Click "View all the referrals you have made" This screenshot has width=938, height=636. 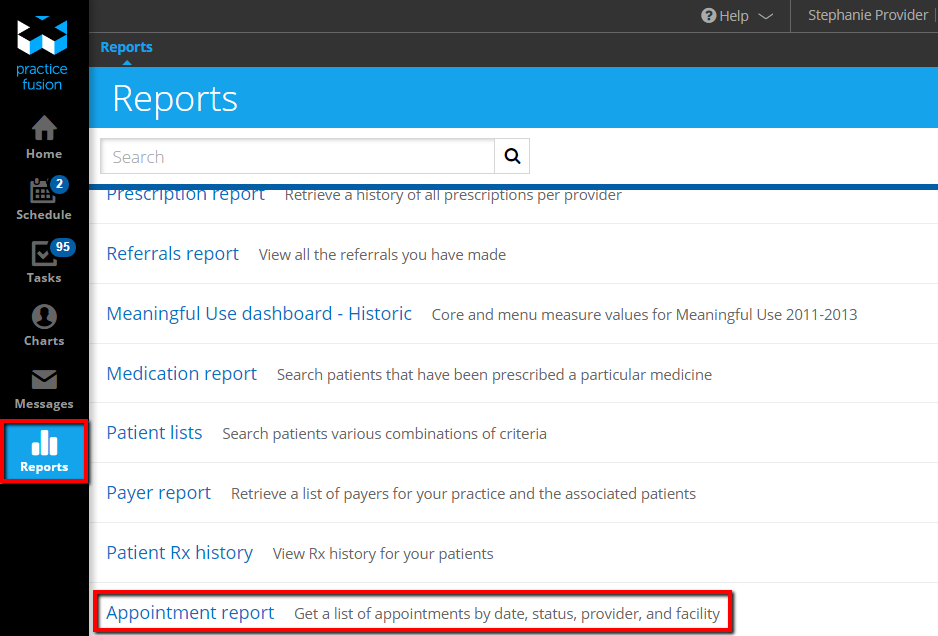pyautogui.click(x=382, y=255)
